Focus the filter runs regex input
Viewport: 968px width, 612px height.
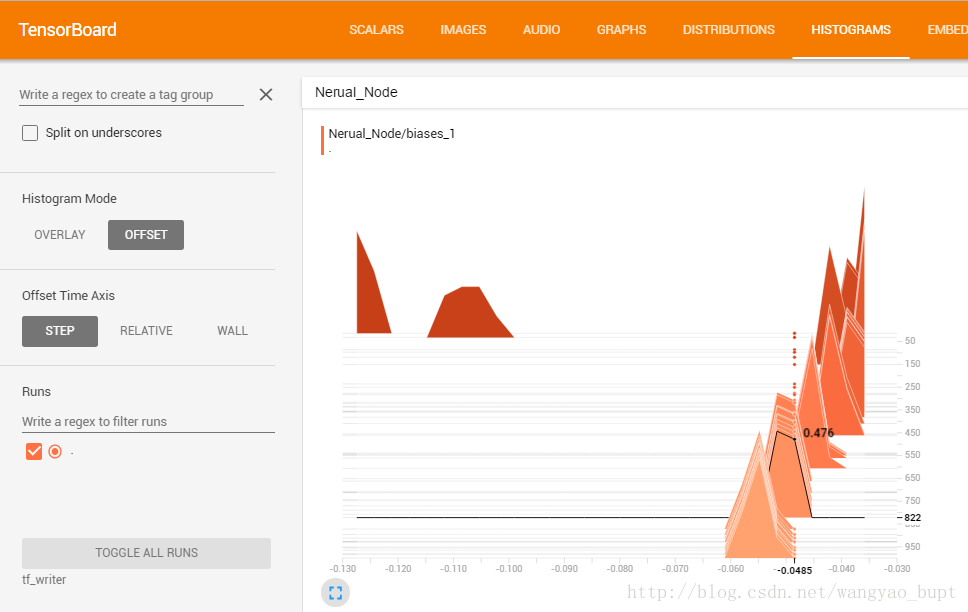coord(148,421)
